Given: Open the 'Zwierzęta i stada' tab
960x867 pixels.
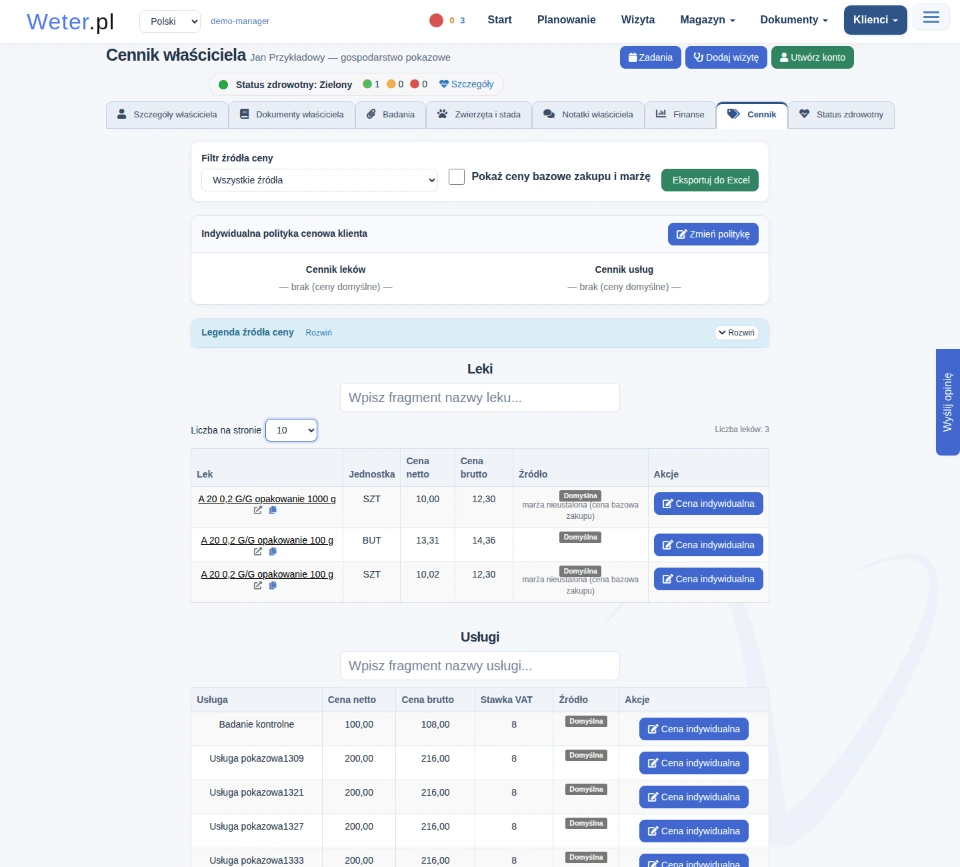Looking at the screenshot, I should tap(479, 114).
